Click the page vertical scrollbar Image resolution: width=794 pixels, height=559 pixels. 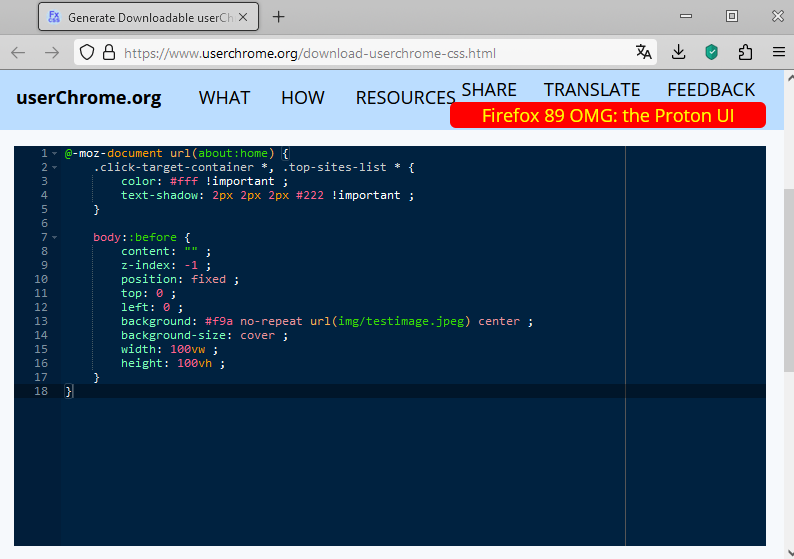tap(787, 250)
